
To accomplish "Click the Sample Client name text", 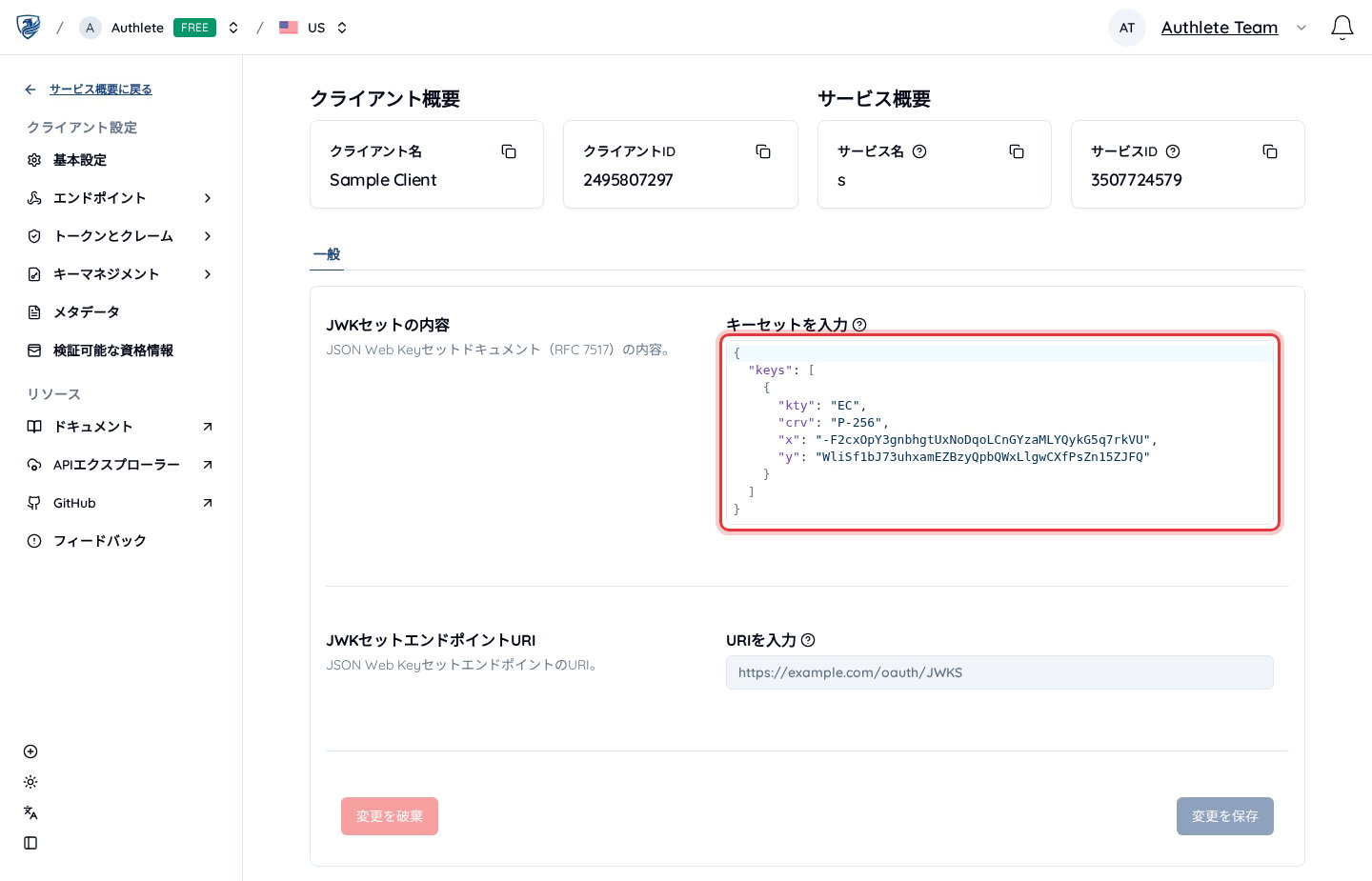I will 383,180.
